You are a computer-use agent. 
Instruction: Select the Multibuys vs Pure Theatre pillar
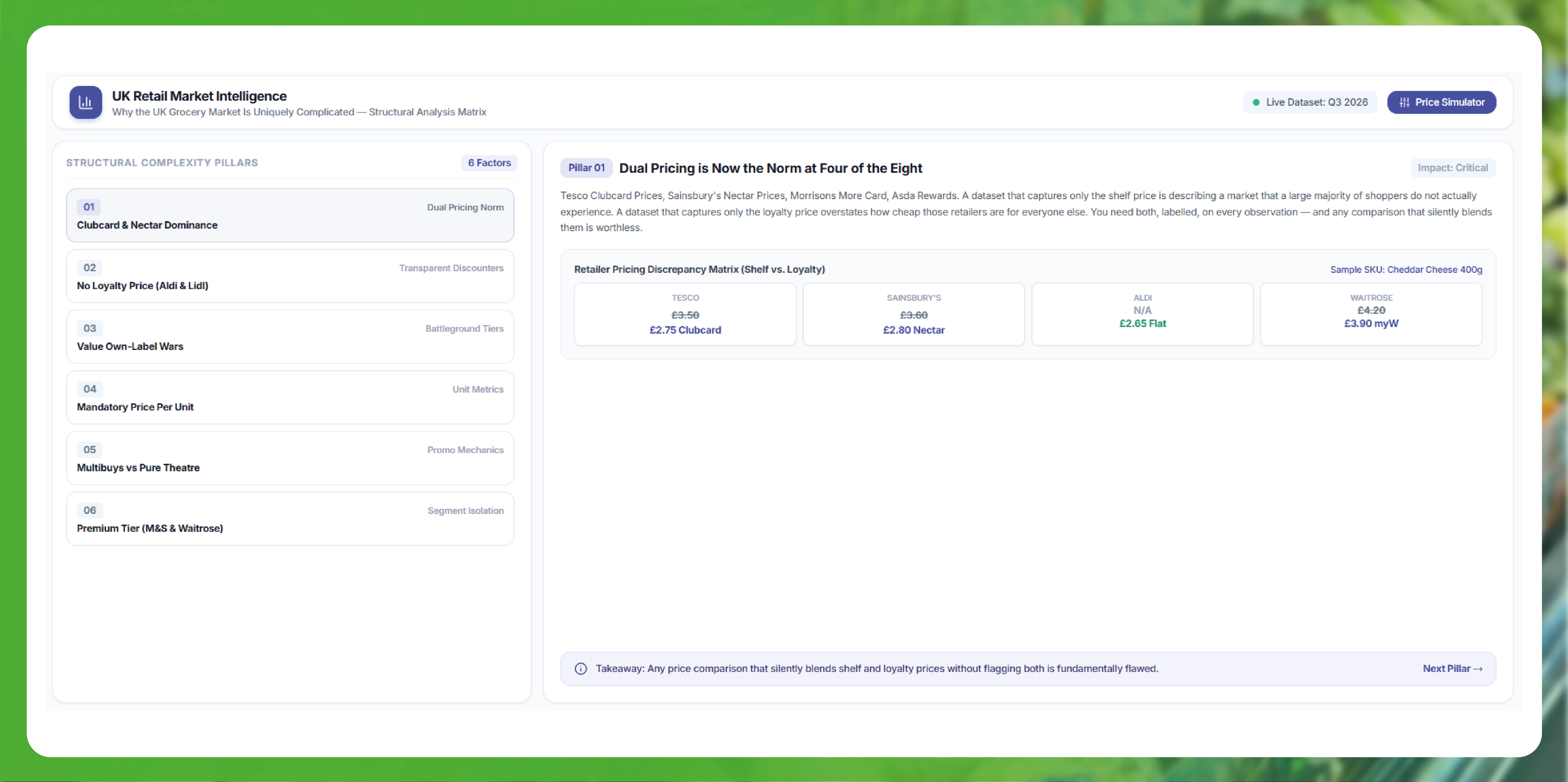[x=290, y=458]
